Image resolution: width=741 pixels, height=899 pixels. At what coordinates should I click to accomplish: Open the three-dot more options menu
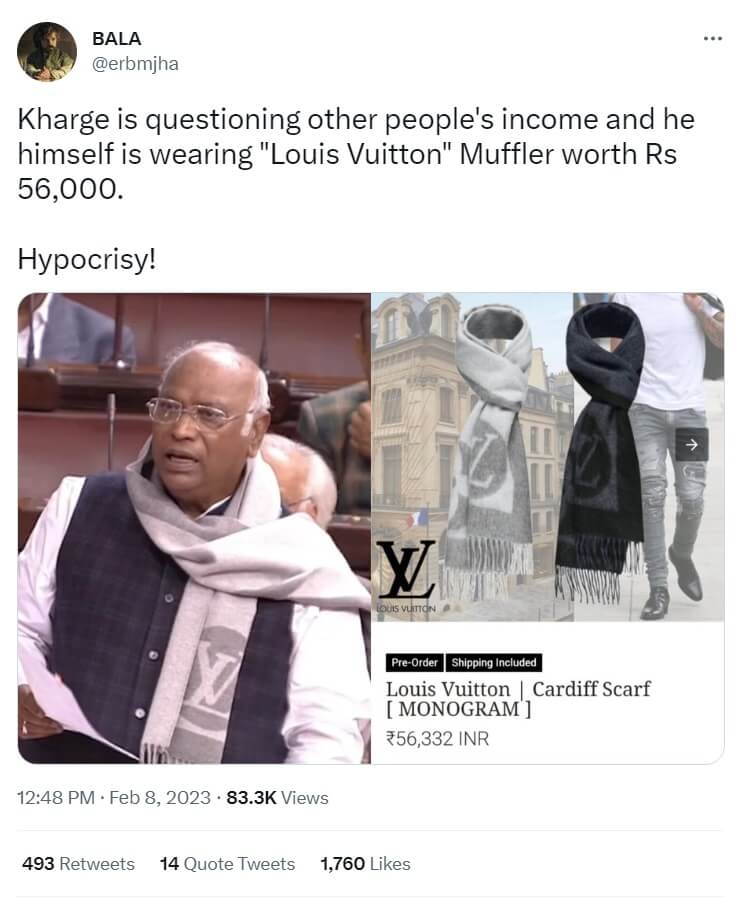coord(712,38)
